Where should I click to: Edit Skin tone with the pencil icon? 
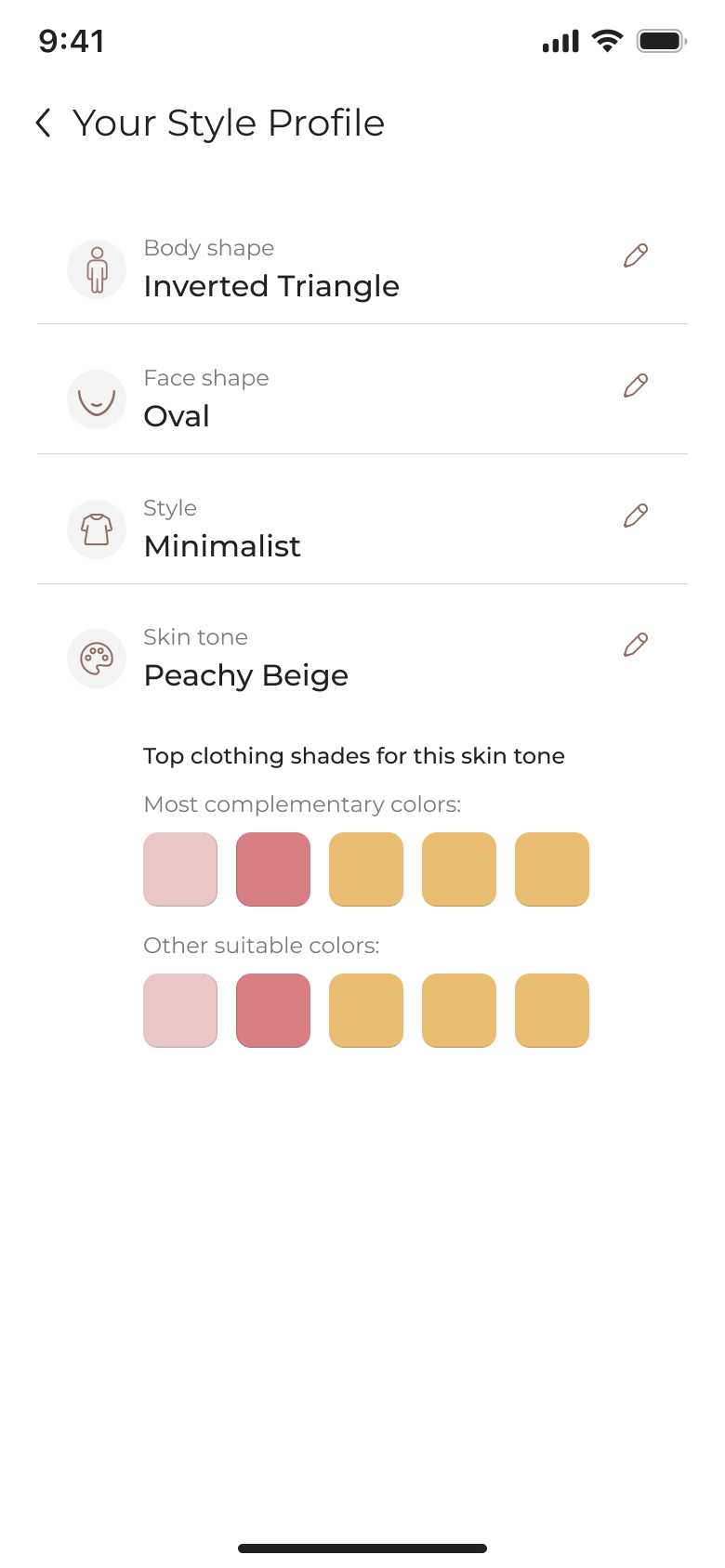636,645
